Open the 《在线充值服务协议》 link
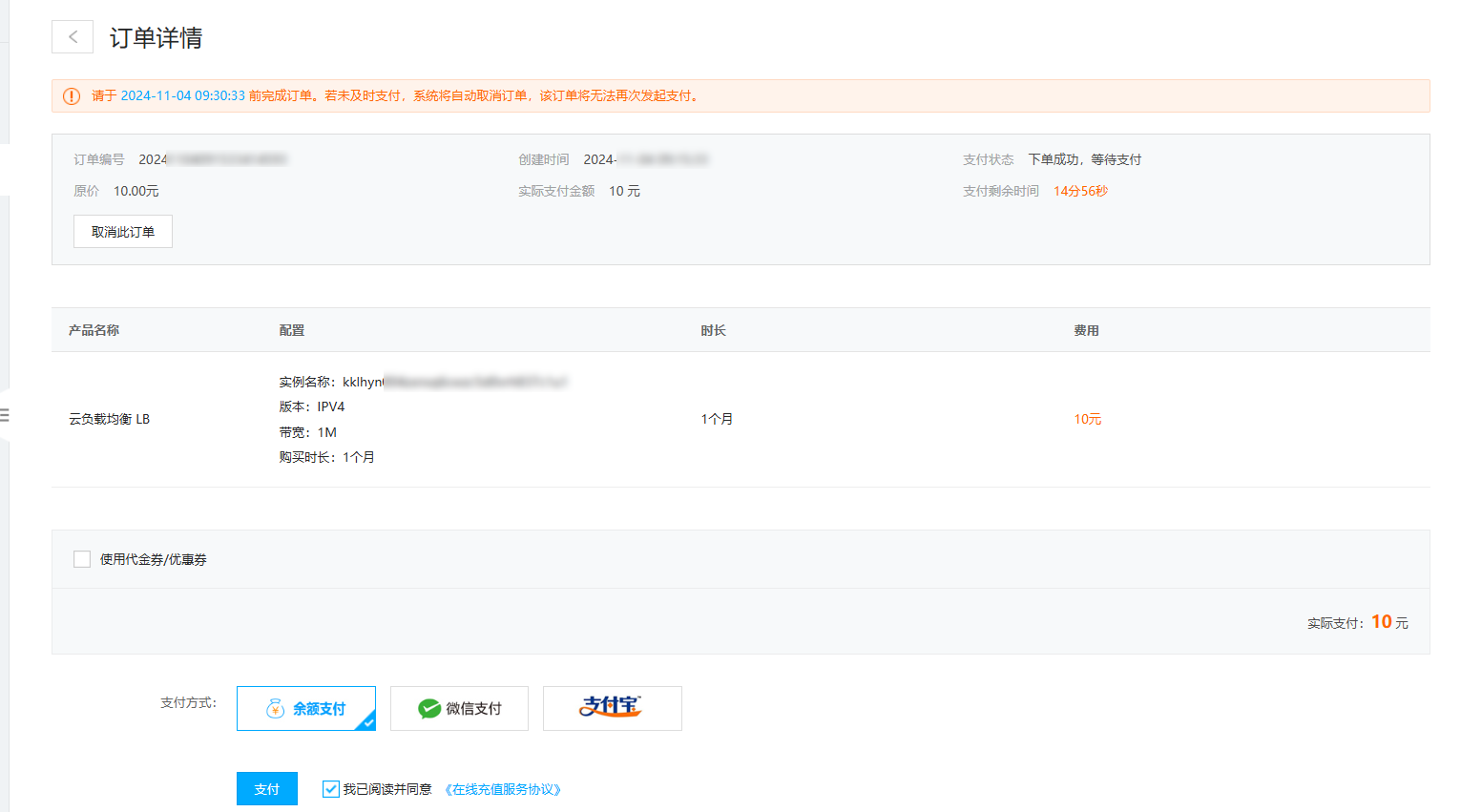Image resolution: width=1461 pixels, height=812 pixels. click(x=503, y=789)
